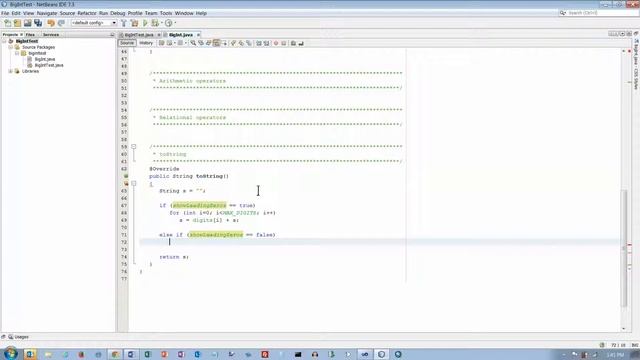Expand the Libraries node
This screenshot has height=360, width=640.
tap(11, 71)
